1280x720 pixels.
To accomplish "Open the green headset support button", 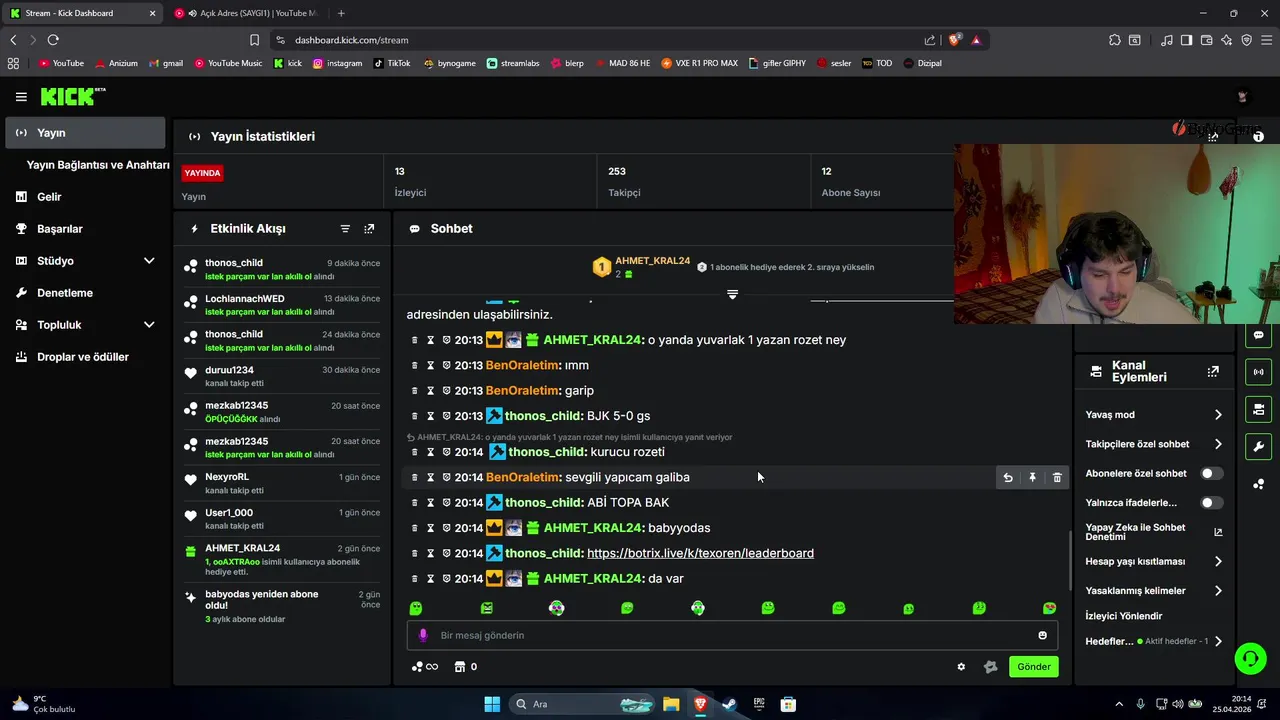I will click(x=1250, y=658).
